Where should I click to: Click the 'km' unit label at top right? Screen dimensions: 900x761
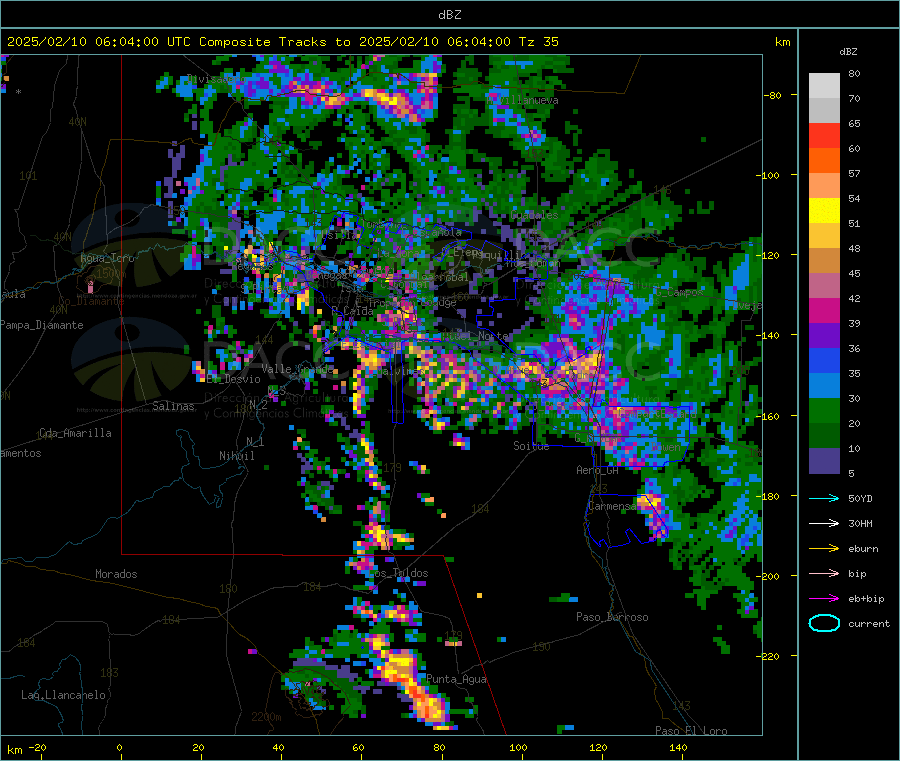tap(782, 42)
